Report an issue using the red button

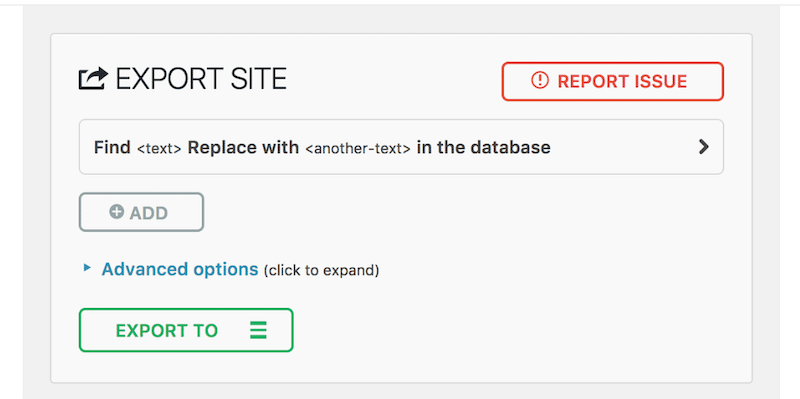pyautogui.click(x=613, y=81)
